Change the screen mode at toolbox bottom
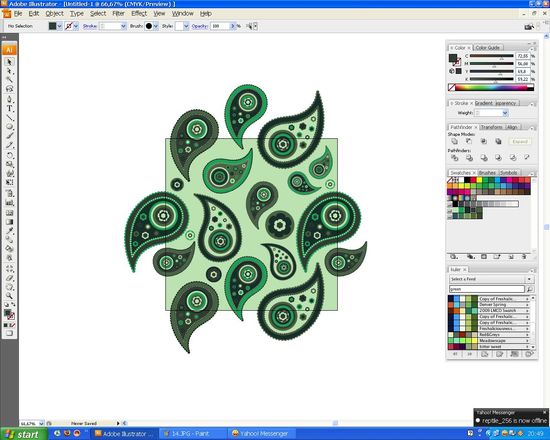 click(9, 333)
